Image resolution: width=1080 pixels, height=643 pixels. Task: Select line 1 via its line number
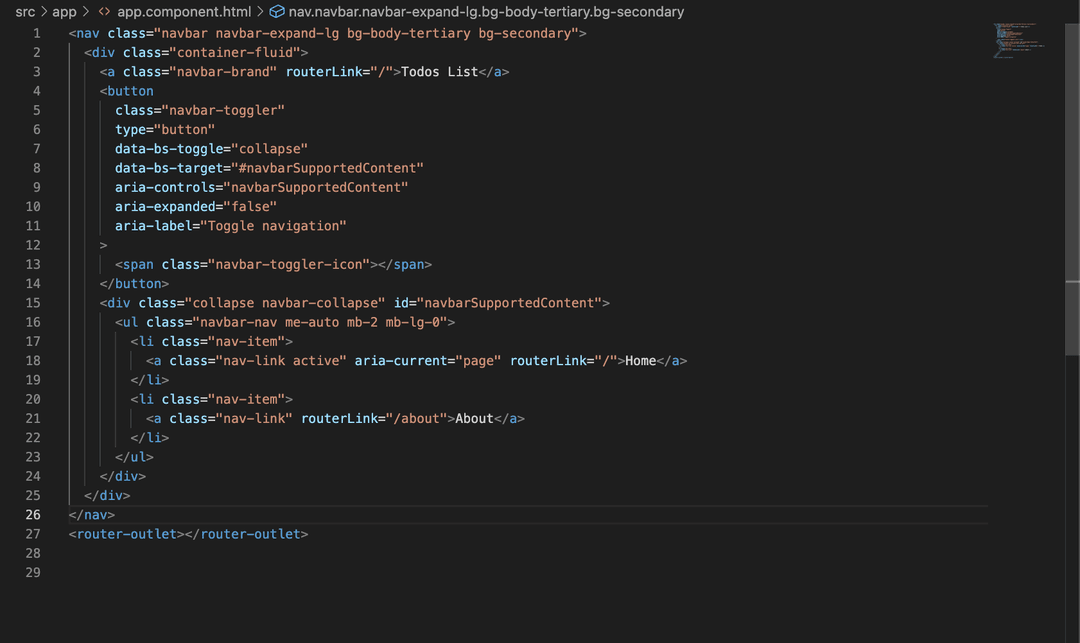[x=36, y=33]
